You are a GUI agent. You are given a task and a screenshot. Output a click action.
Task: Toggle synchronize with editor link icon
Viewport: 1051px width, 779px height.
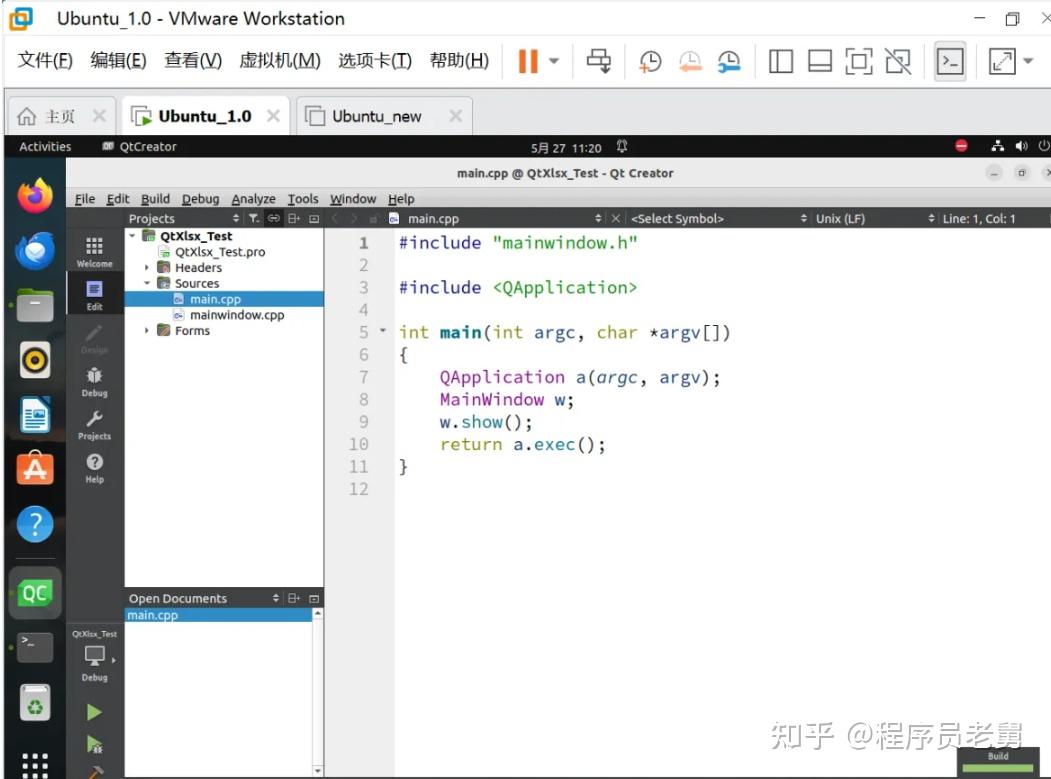click(x=273, y=218)
